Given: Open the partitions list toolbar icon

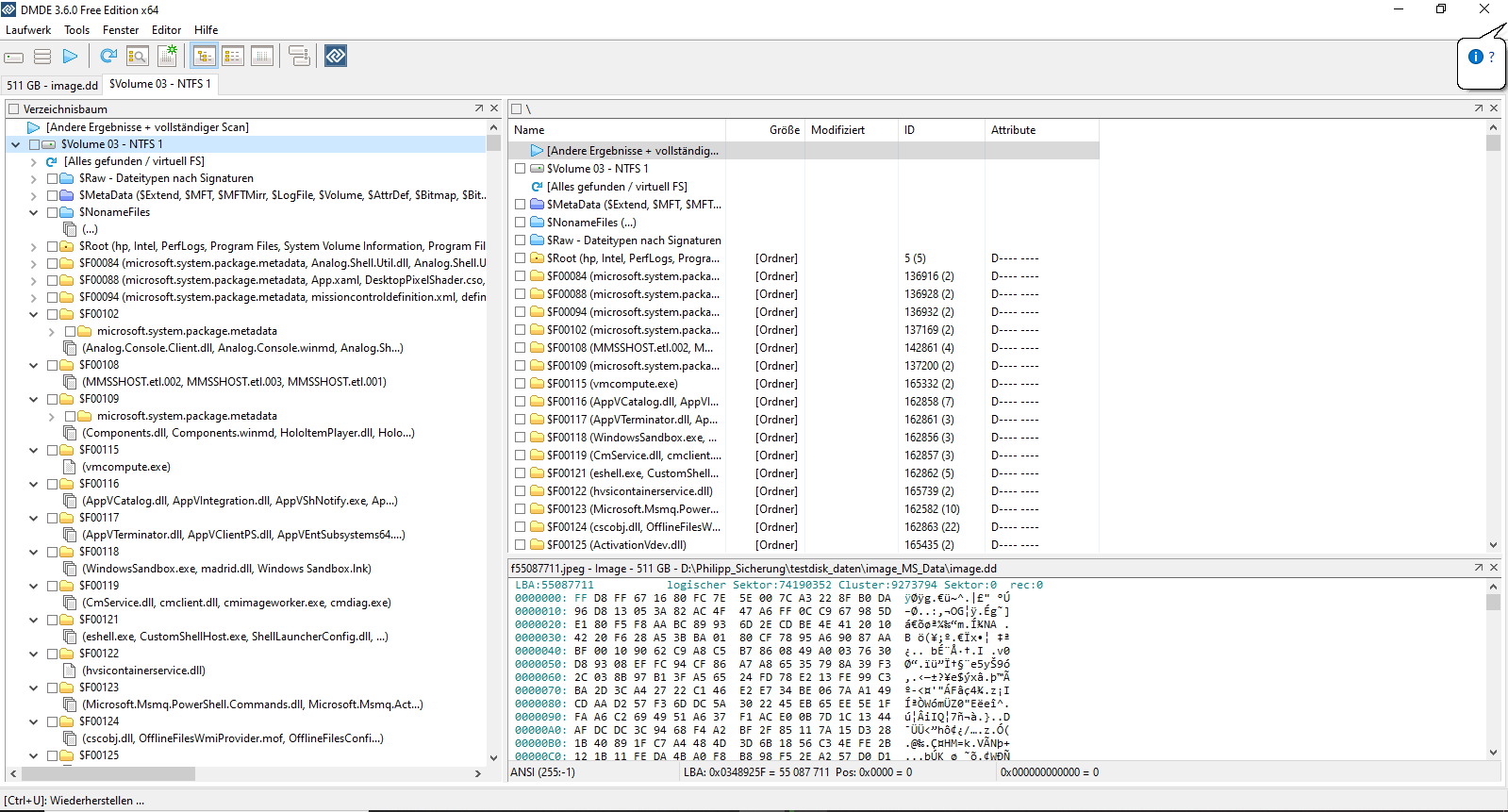Looking at the screenshot, I should (x=42, y=57).
